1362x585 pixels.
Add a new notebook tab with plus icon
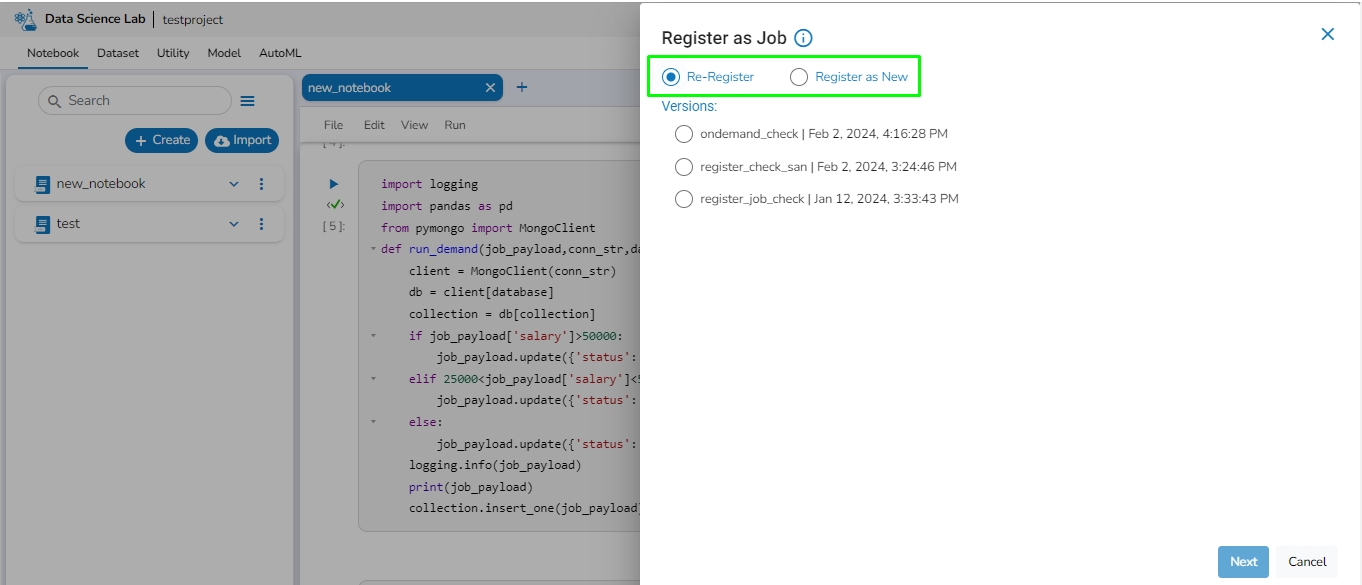(x=522, y=88)
